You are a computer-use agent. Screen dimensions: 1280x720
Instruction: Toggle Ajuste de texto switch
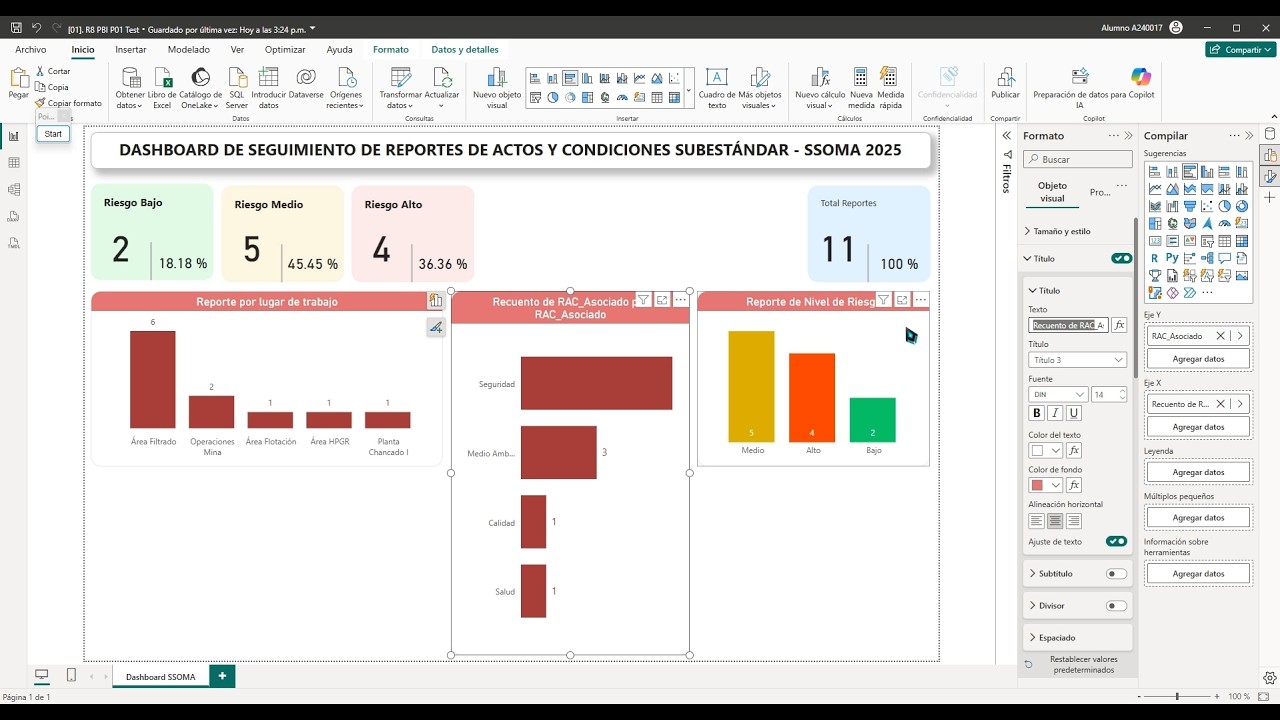point(1116,541)
